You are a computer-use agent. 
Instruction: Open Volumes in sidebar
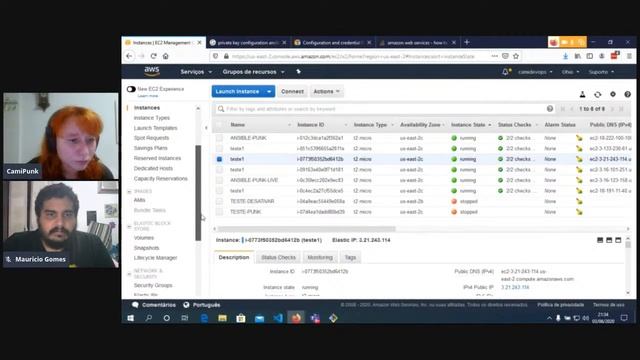point(144,238)
